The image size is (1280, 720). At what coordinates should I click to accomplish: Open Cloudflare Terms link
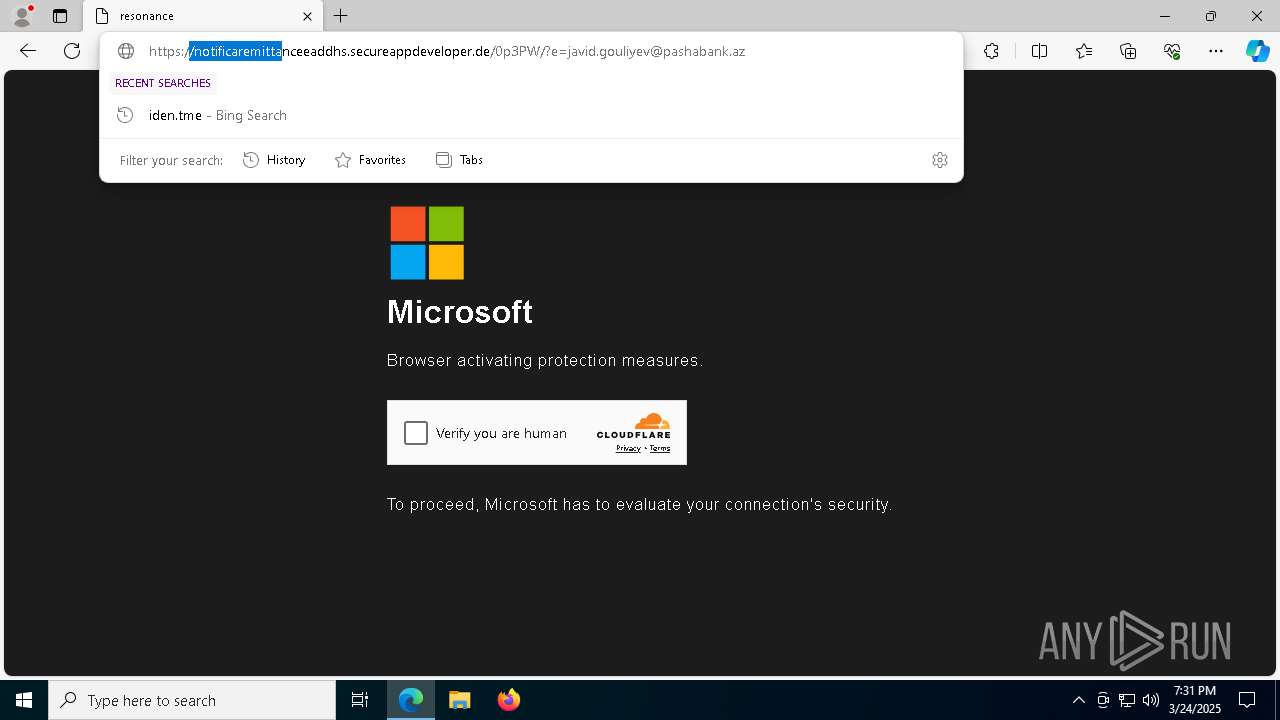point(660,448)
